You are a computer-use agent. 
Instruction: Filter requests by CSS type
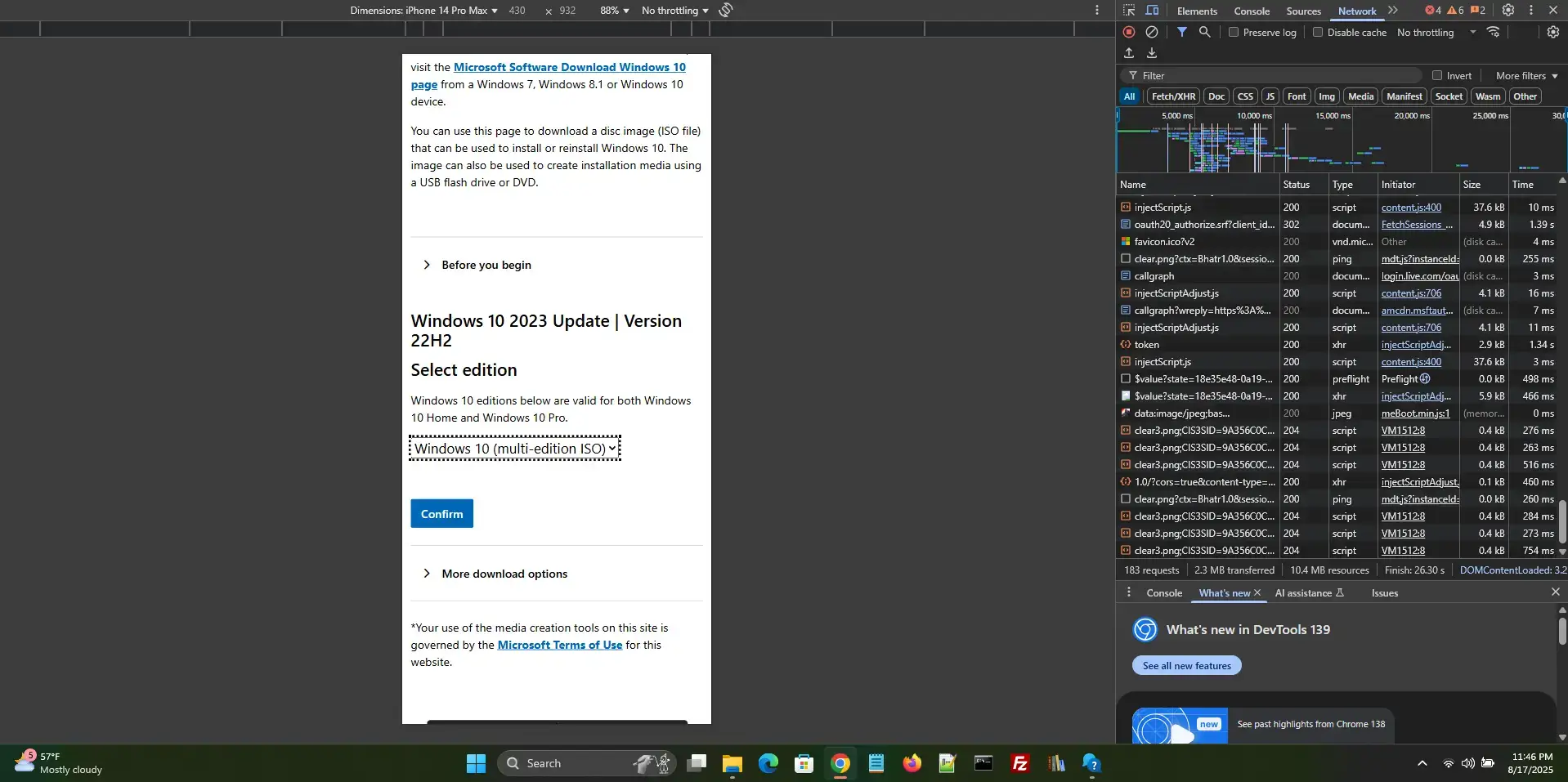pyautogui.click(x=1245, y=96)
